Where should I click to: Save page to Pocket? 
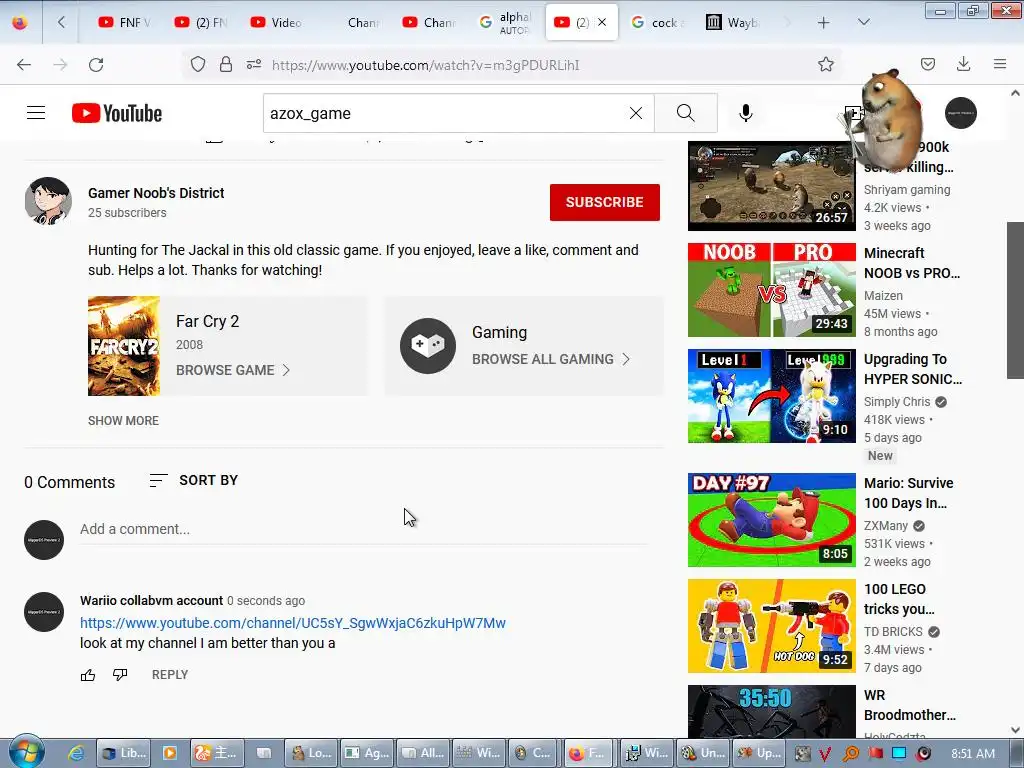point(927,64)
